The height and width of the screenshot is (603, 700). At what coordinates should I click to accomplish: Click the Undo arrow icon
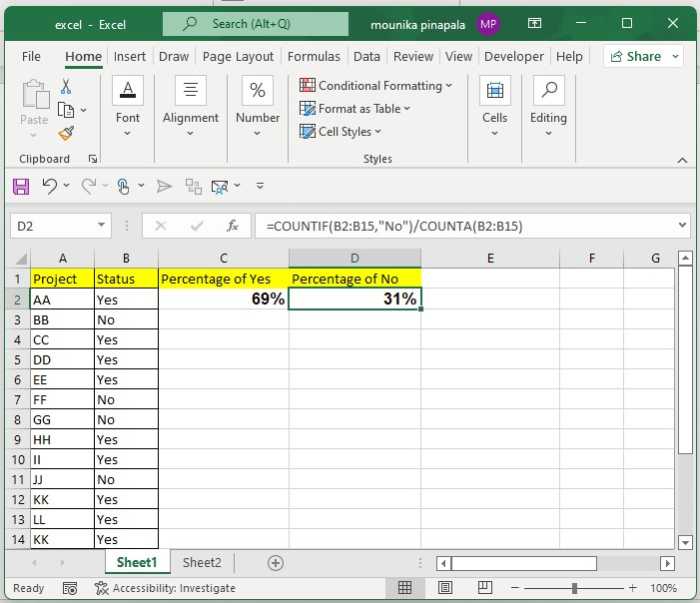pyautogui.click(x=50, y=186)
